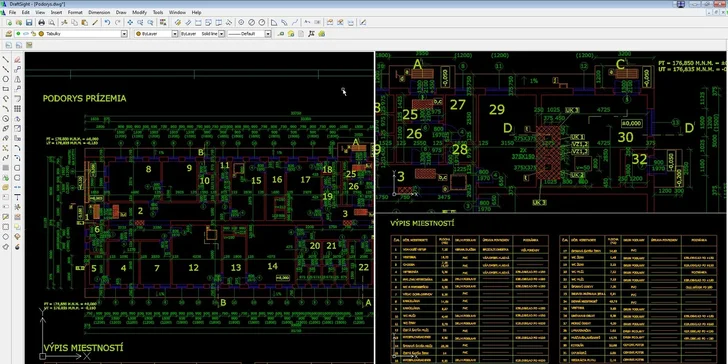This screenshot has width=728, height=364.
Task: Click the Cut scissors icon
Action: (x=65, y=22)
